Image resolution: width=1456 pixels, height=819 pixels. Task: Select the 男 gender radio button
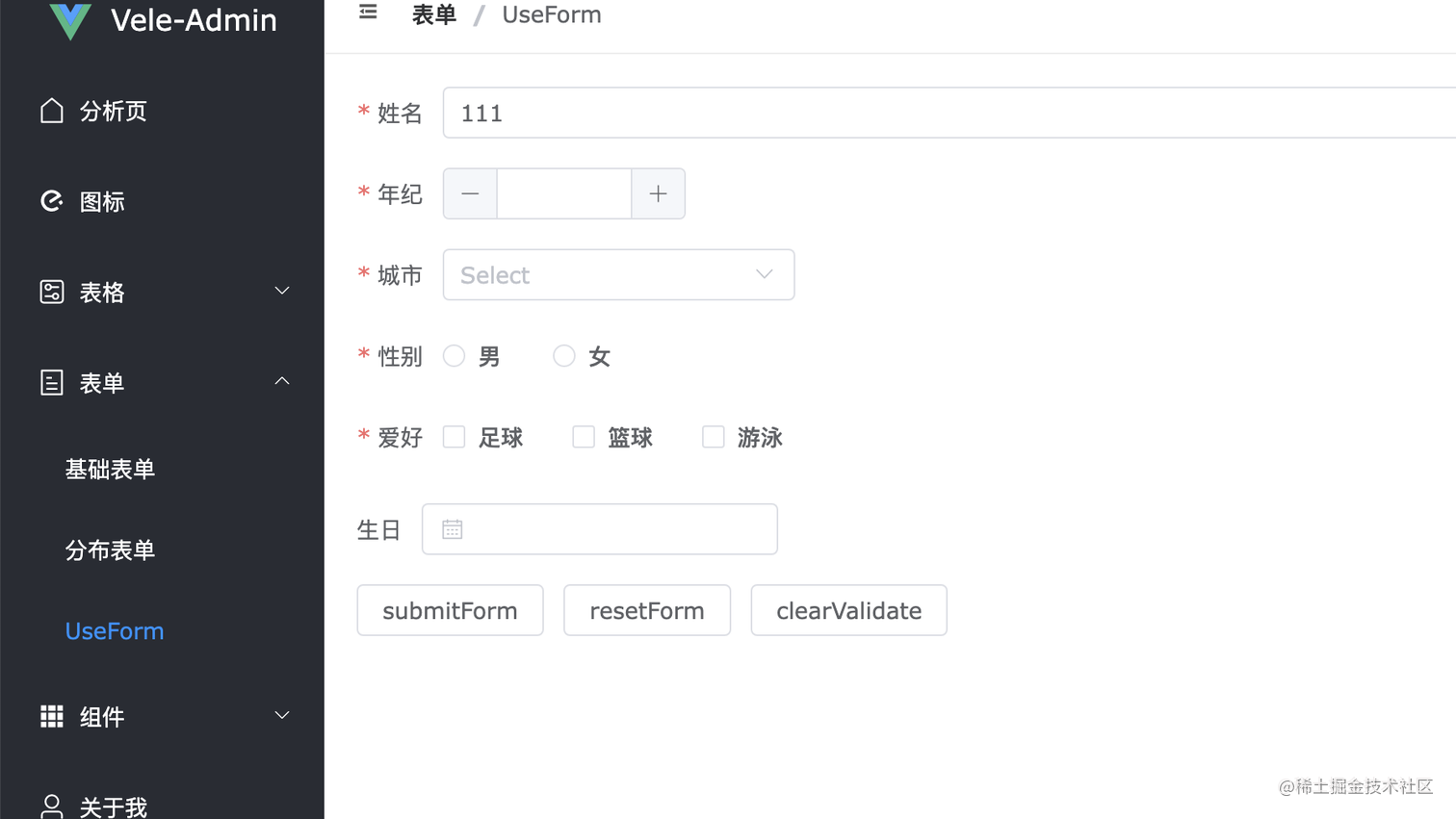[x=454, y=355]
